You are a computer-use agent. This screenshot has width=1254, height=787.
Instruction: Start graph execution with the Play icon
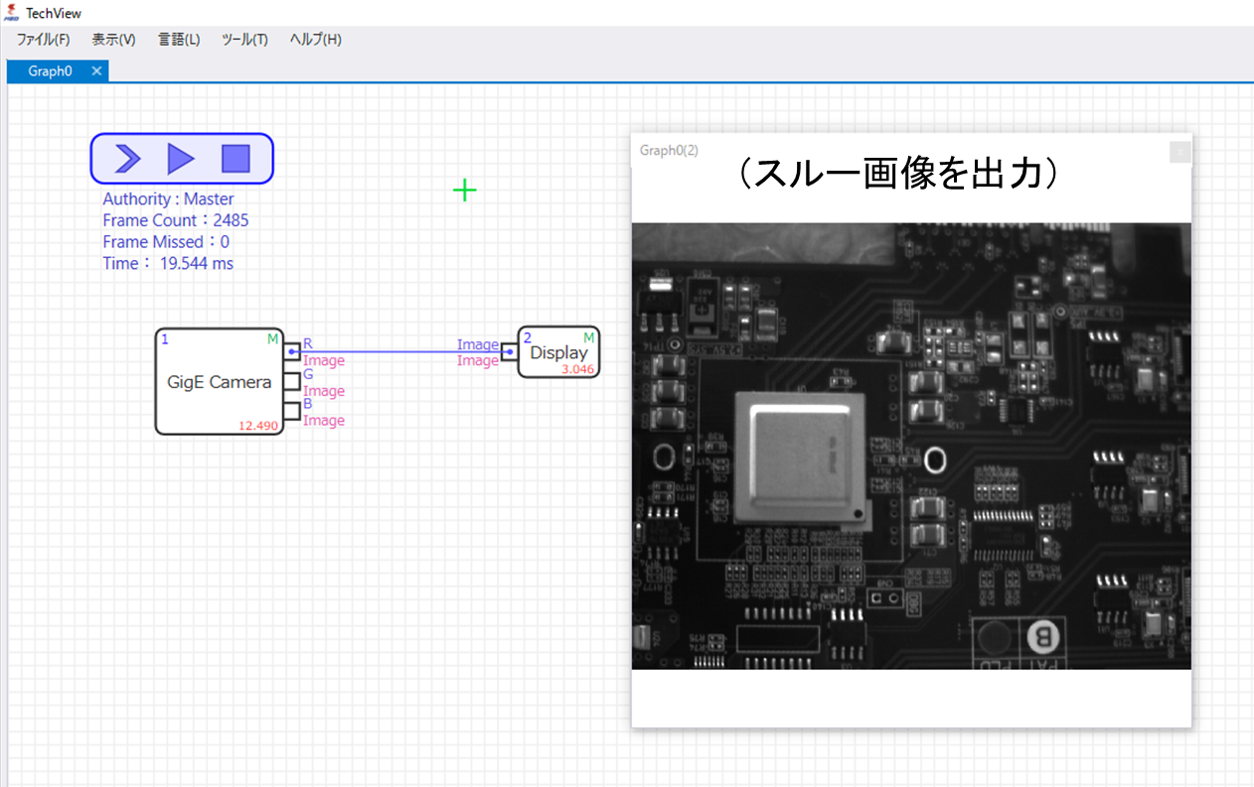[x=181, y=158]
